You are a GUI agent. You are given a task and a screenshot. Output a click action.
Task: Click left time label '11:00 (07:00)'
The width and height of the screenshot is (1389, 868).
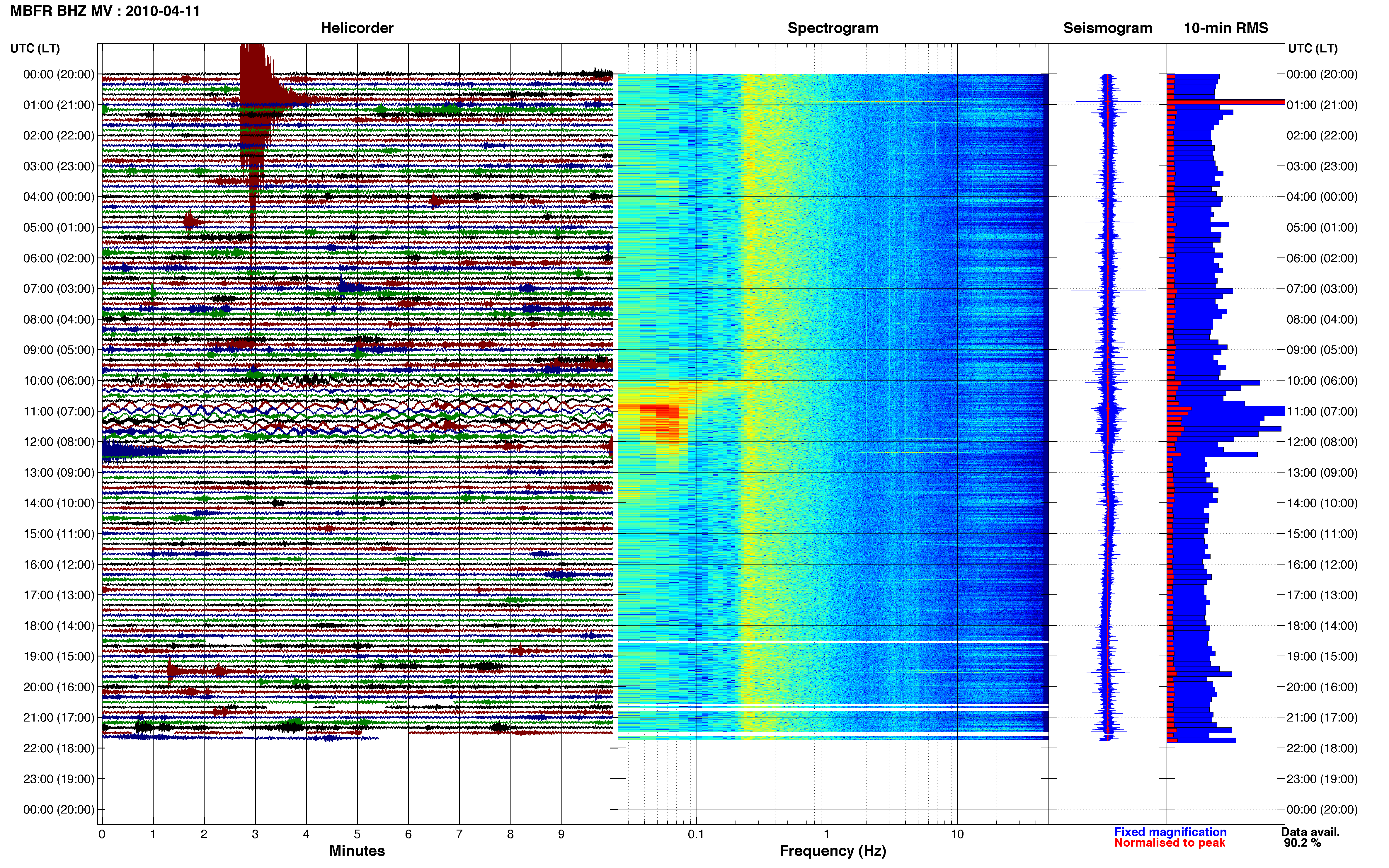tap(59, 412)
